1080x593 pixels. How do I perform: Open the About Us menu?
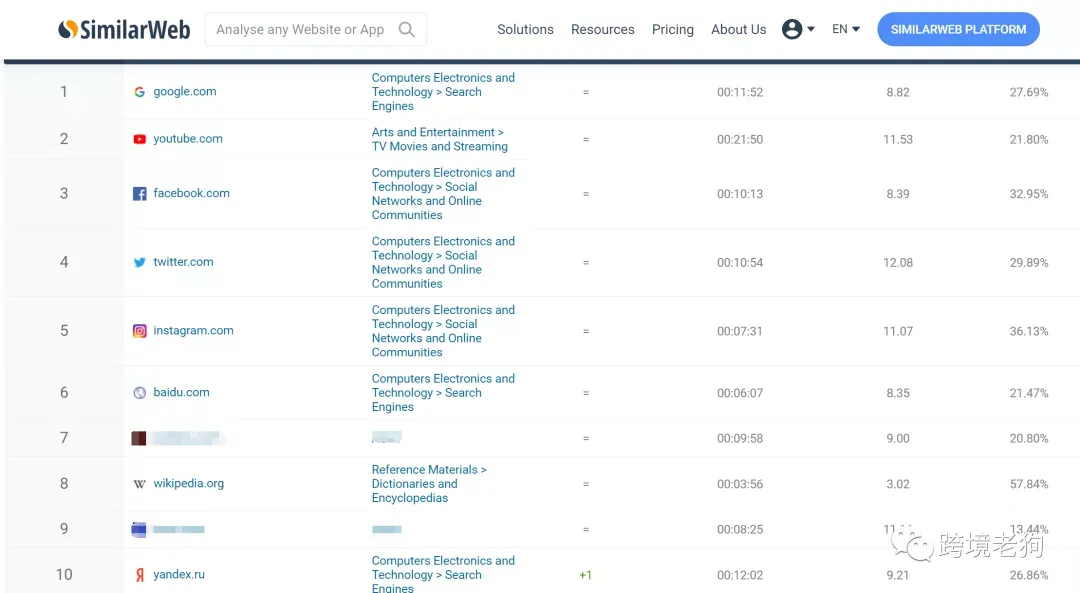[x=738, y=30]
